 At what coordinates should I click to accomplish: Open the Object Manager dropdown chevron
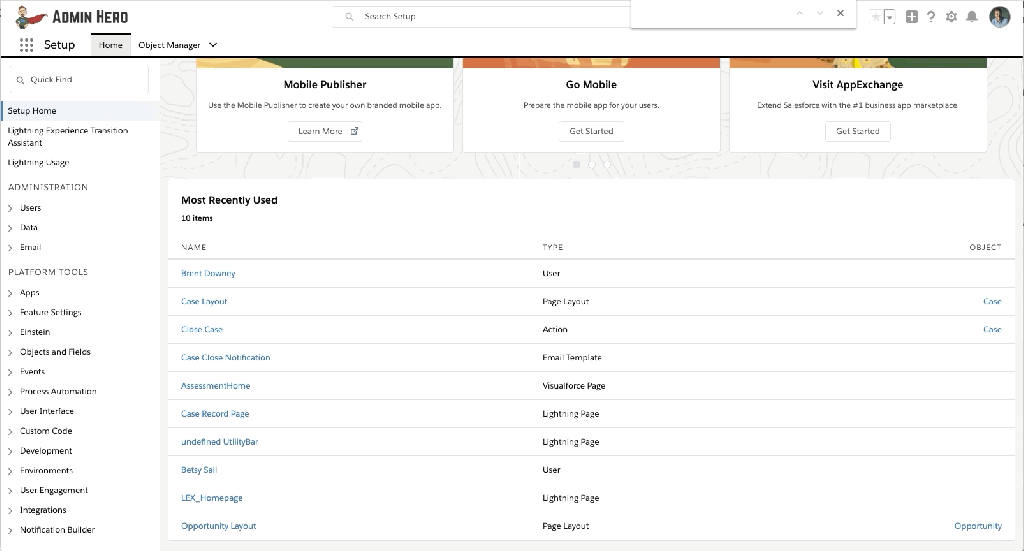pyautogui.click(x=213, y=45)
